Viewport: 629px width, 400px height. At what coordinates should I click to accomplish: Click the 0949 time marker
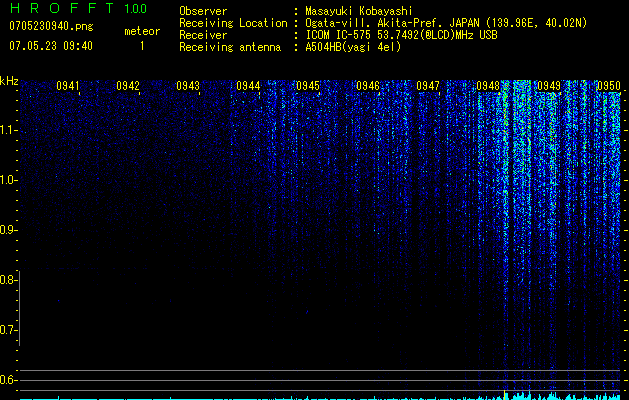tap(549, 86)
